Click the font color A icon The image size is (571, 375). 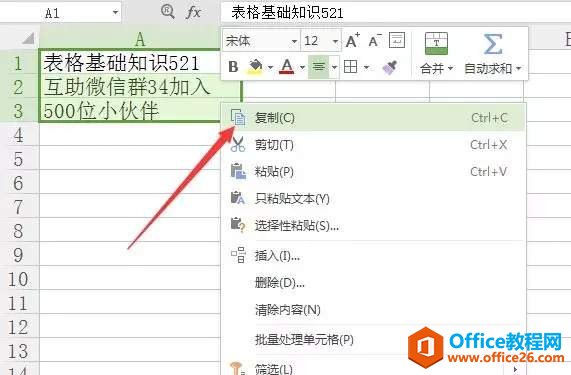pyautogui.click(x=287, y=67)
